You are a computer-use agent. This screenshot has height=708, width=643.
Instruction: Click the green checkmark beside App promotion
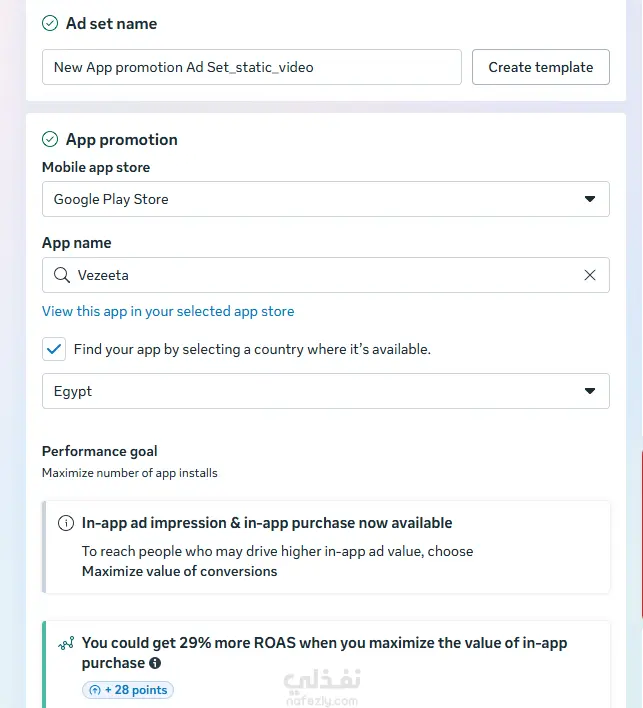click(x=50, y=139)
